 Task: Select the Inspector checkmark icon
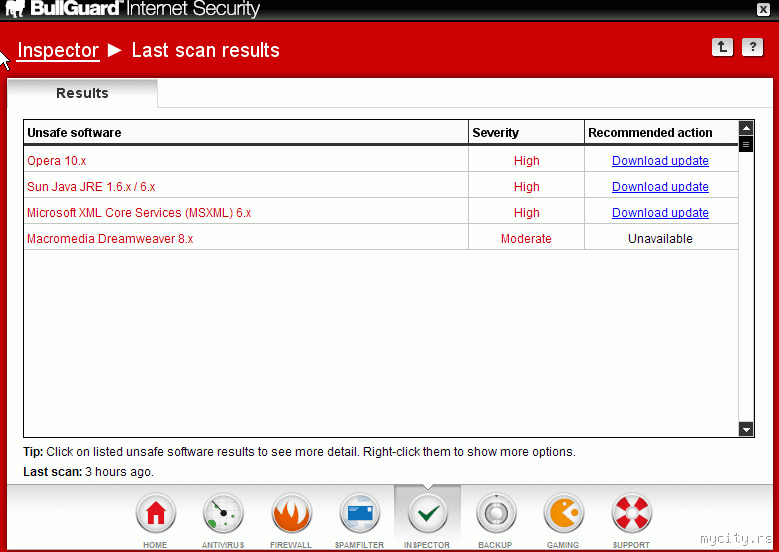[x=427, y=513]
